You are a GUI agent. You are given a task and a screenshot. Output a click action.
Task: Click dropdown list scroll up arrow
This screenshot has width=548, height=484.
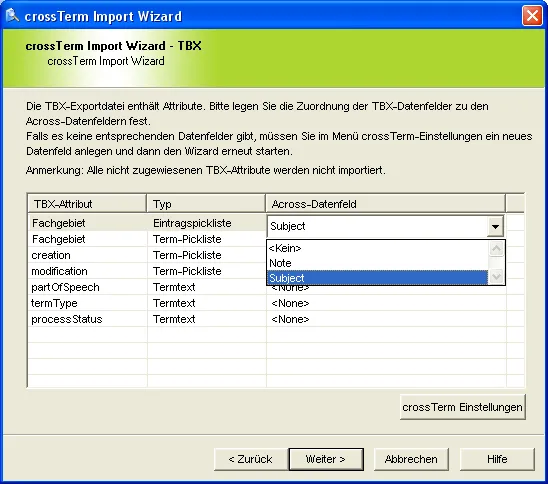(x=496, y=249)
